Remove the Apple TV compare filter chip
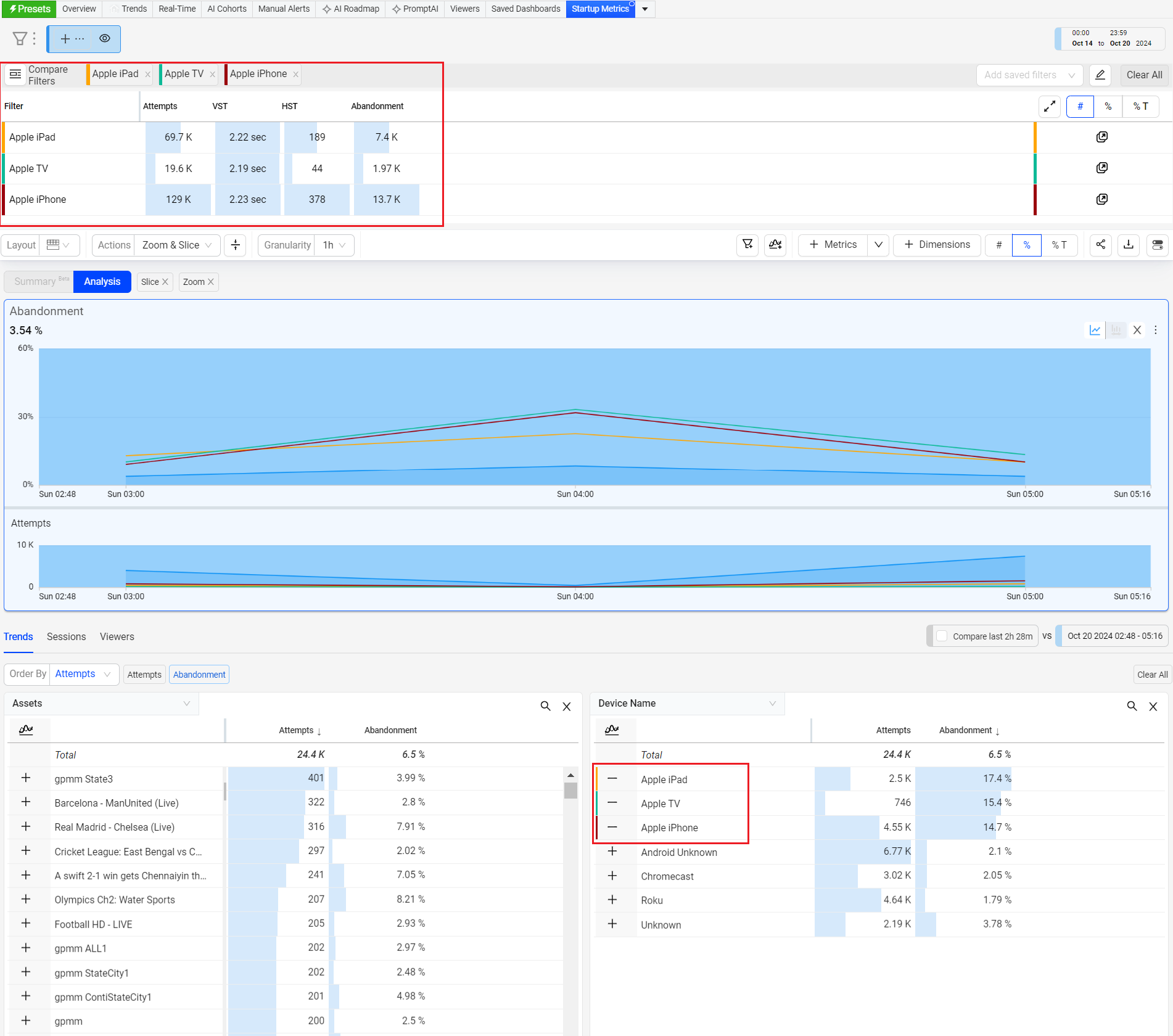The image size is (1173, 1036). click(x=213, y=75)
